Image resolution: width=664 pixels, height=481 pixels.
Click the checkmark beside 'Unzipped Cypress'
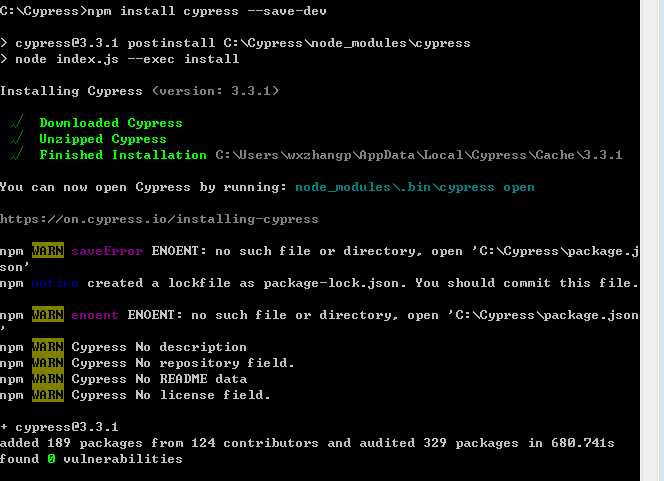pyautogui.click(x=16, y=139)
